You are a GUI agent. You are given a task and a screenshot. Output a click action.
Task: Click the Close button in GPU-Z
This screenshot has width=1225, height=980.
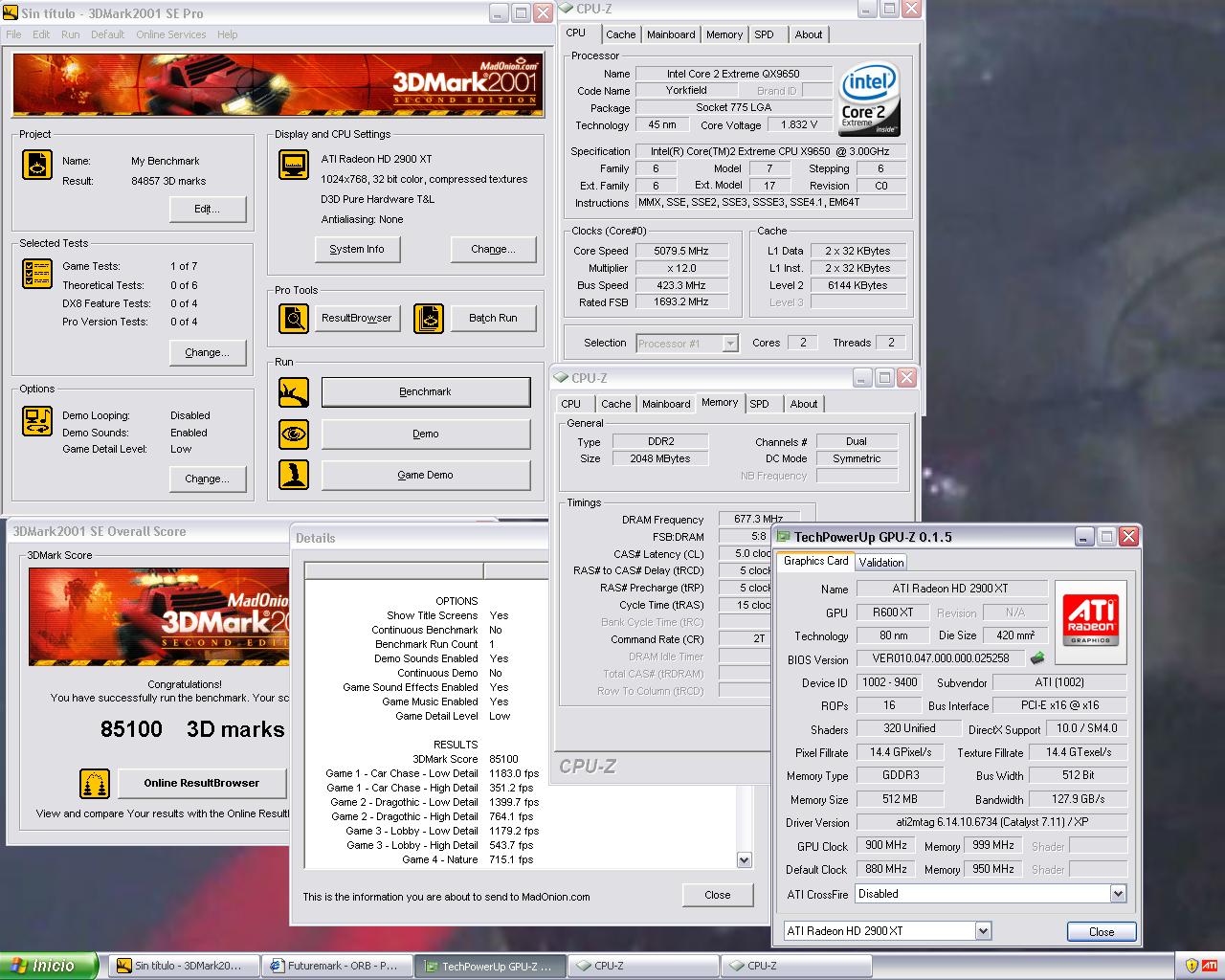coord(1102,931)
